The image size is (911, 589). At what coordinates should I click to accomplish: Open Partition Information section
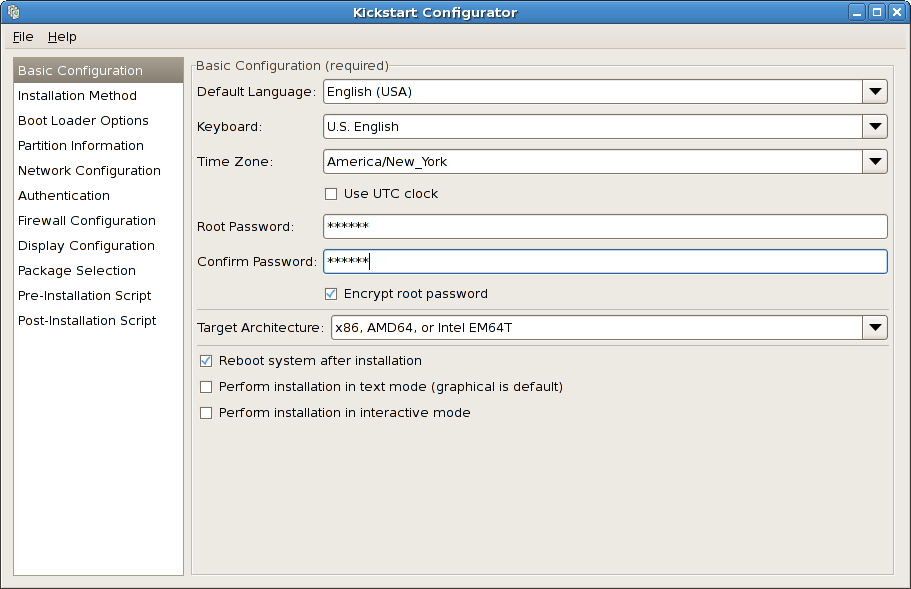click(x=81, y=146)
